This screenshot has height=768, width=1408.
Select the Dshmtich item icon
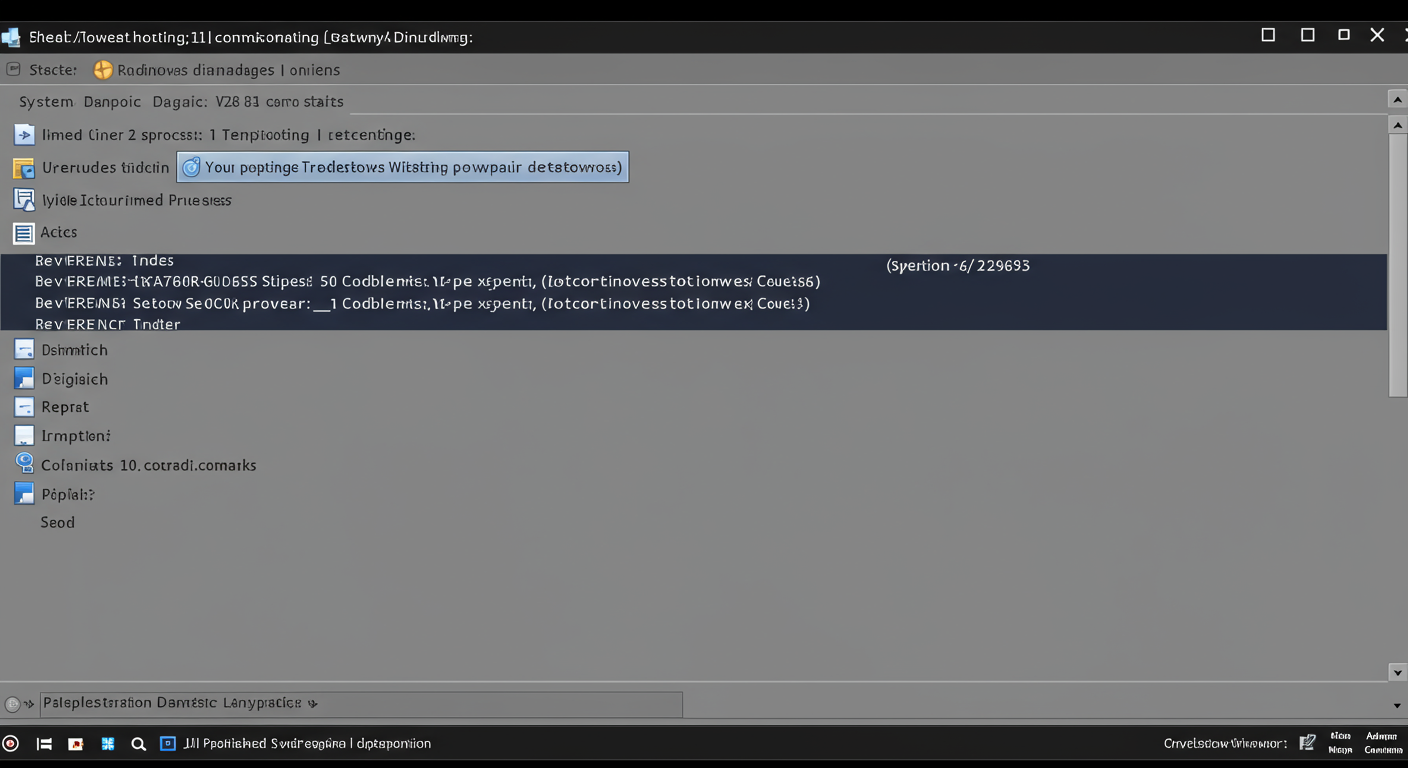coord(24,350)
